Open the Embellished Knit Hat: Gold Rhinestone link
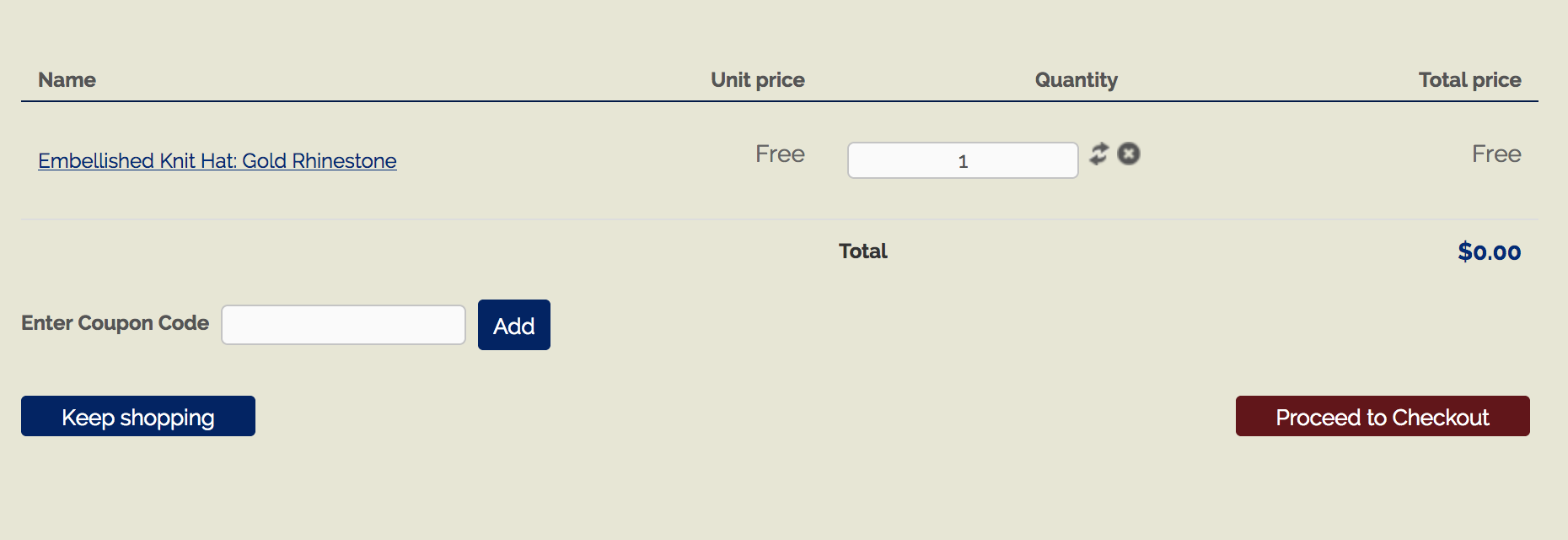Viewport: 1568px width, 540px height. (217, 160)
